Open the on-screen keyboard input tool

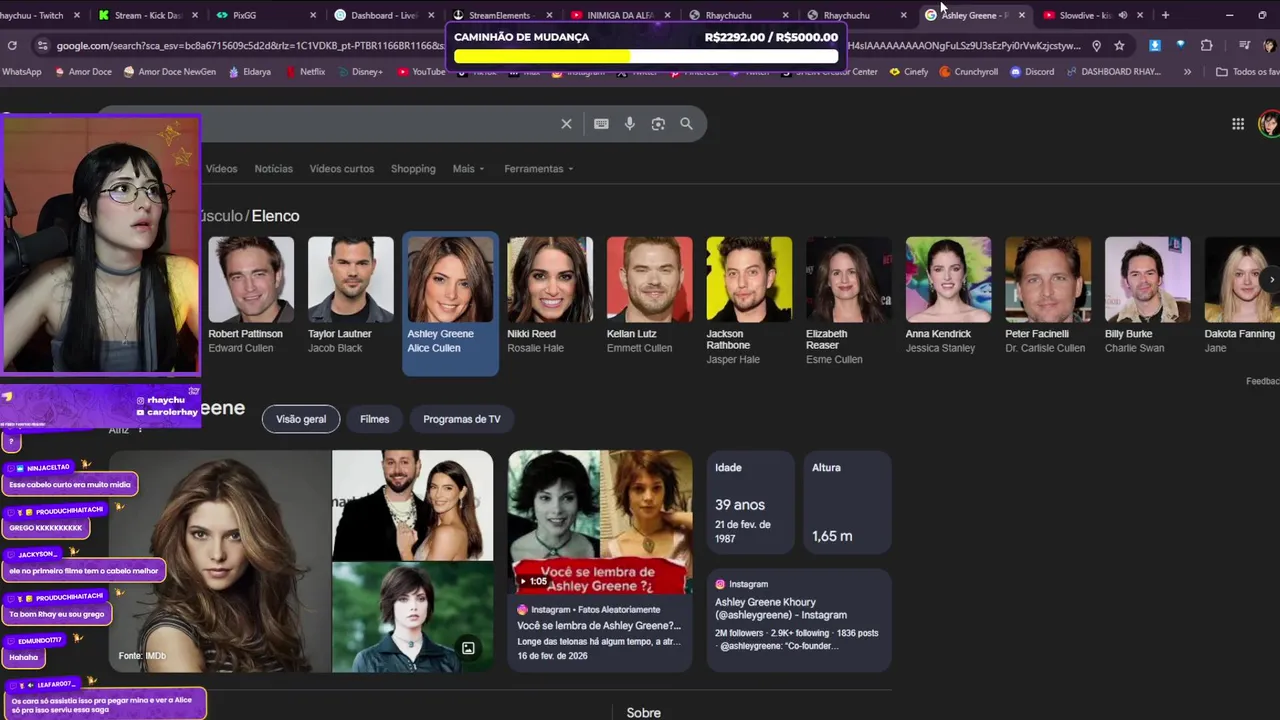point(601,124)
